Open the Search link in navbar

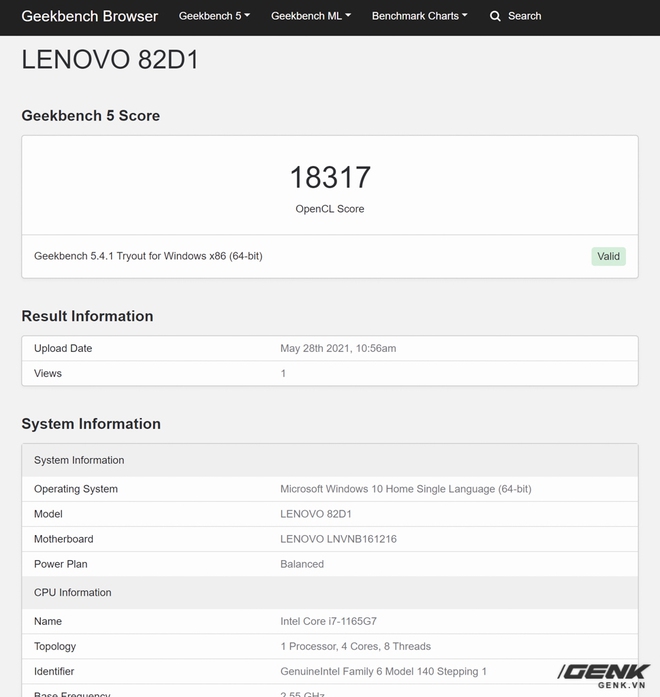click(x=524, y=16)
